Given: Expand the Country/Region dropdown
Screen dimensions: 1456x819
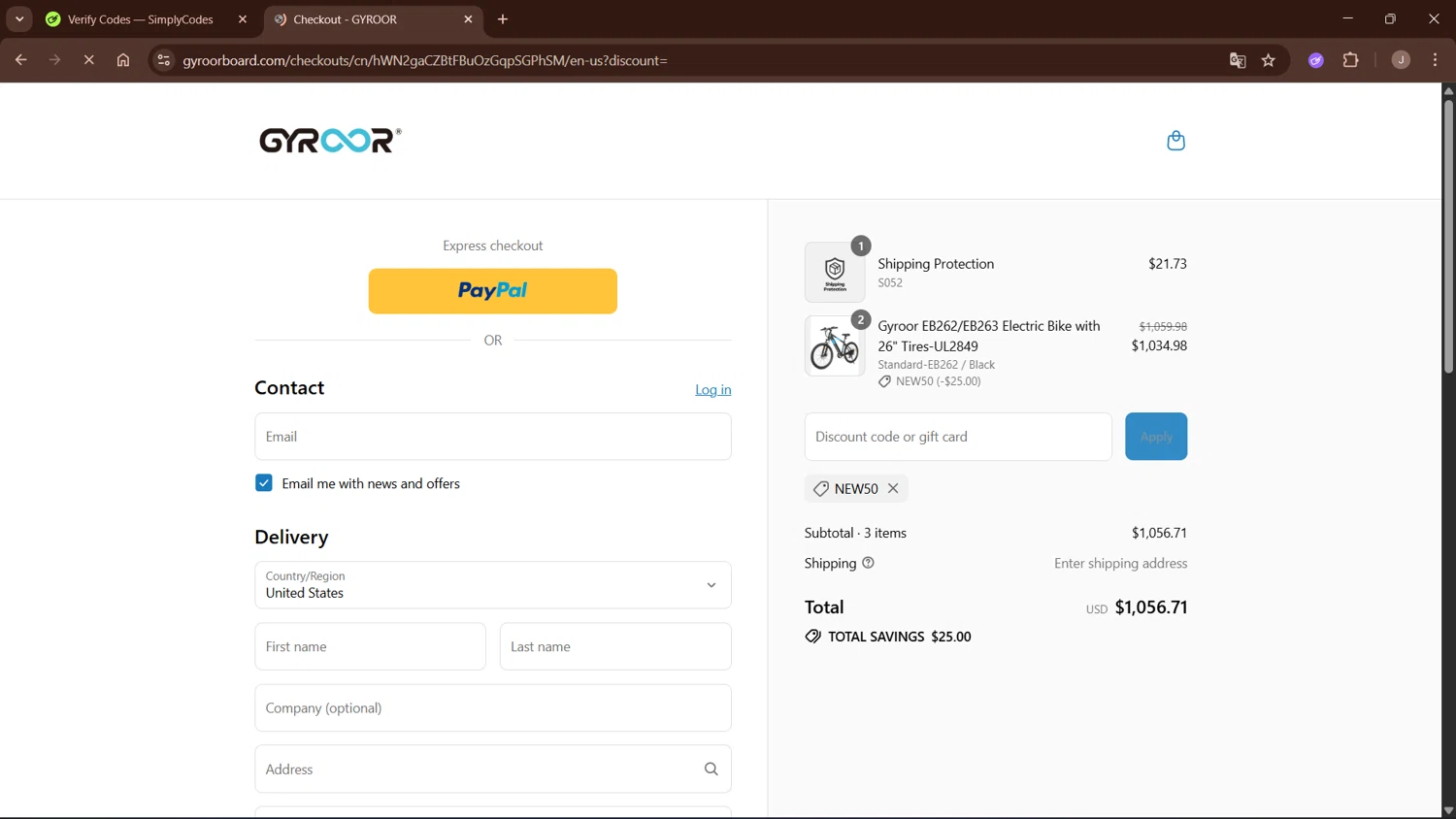Looking at the screenshot, I should tap(493, 585).
